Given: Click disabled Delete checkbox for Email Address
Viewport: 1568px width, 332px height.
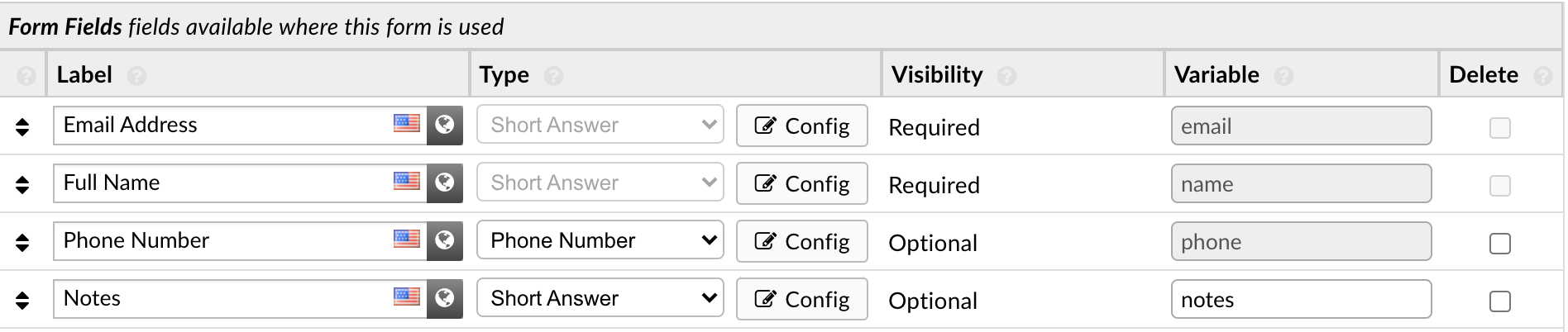Looking at the screenshot, I should pos(1499,128).
